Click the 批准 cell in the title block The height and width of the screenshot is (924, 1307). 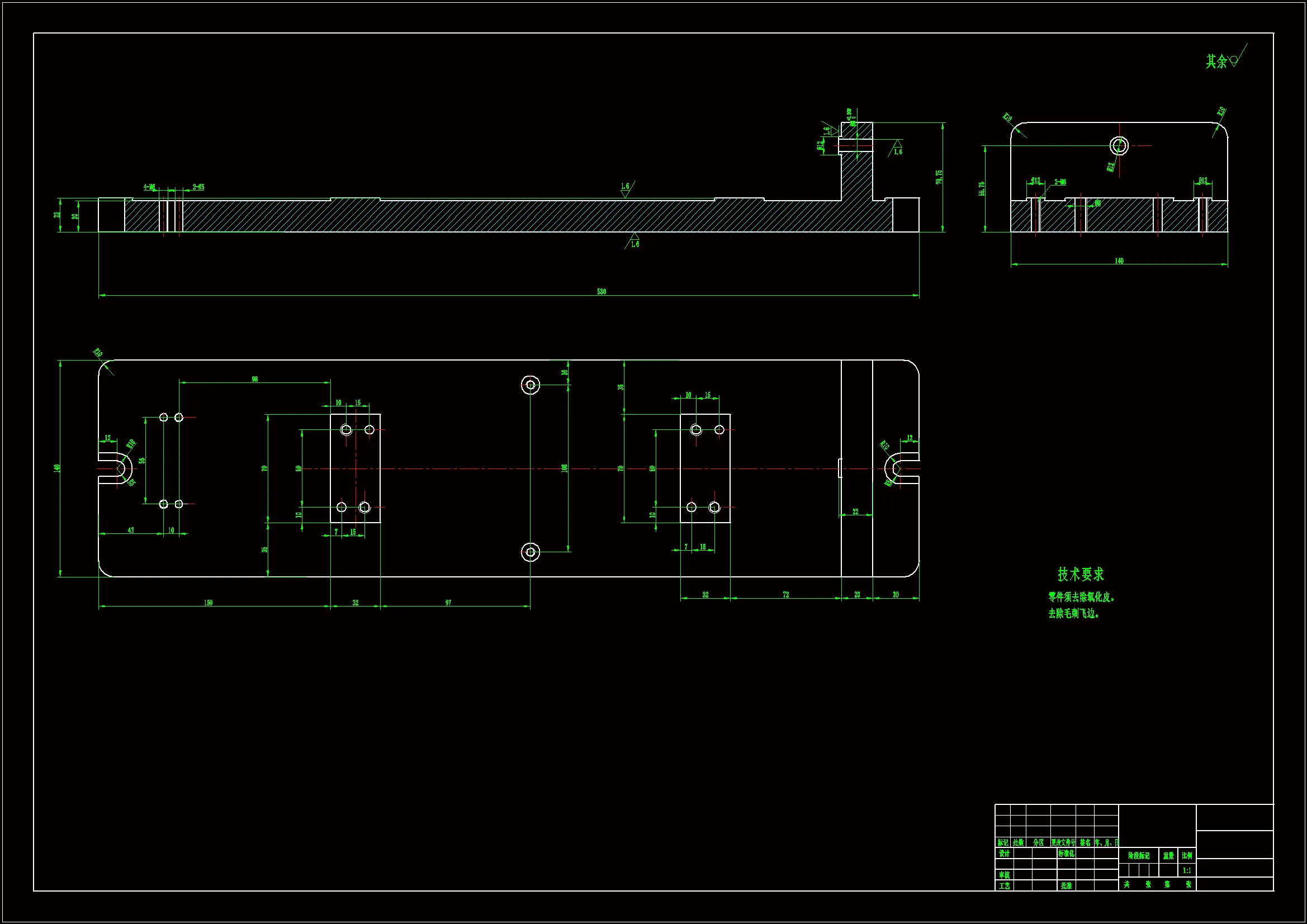1066,886
